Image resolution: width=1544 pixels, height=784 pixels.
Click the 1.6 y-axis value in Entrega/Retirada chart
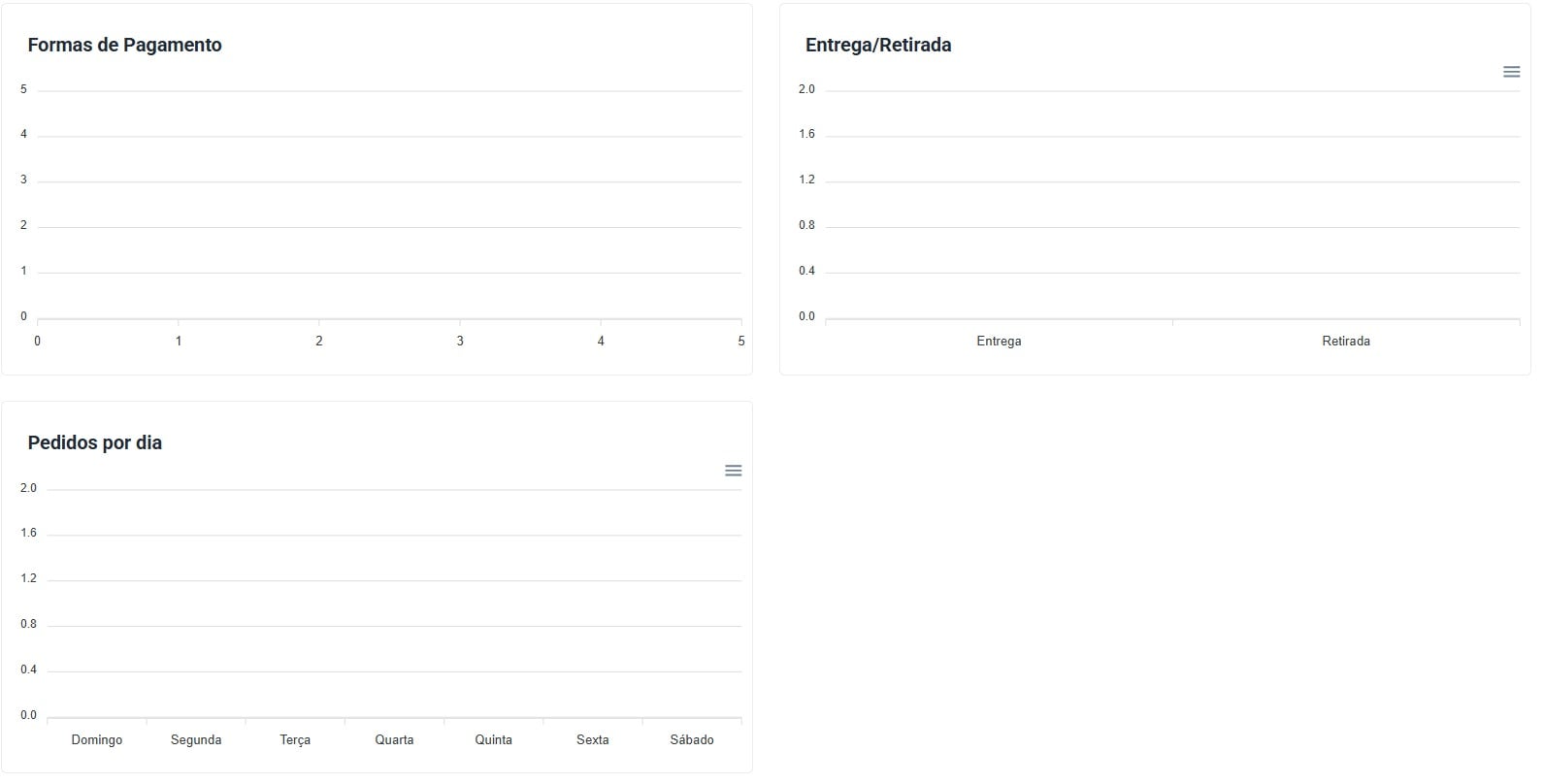point(806,134)
